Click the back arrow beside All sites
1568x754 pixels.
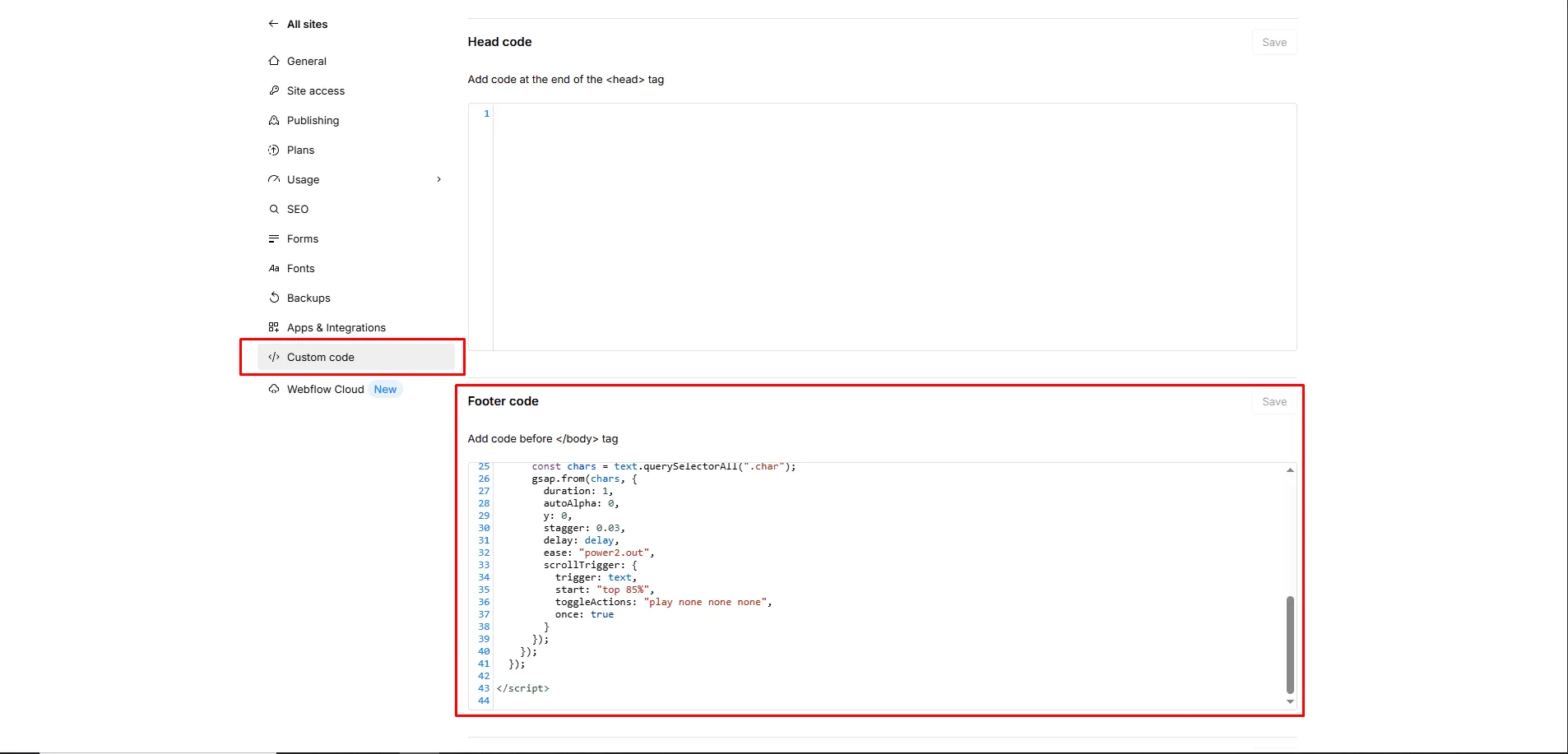click(x=274, y=23)
